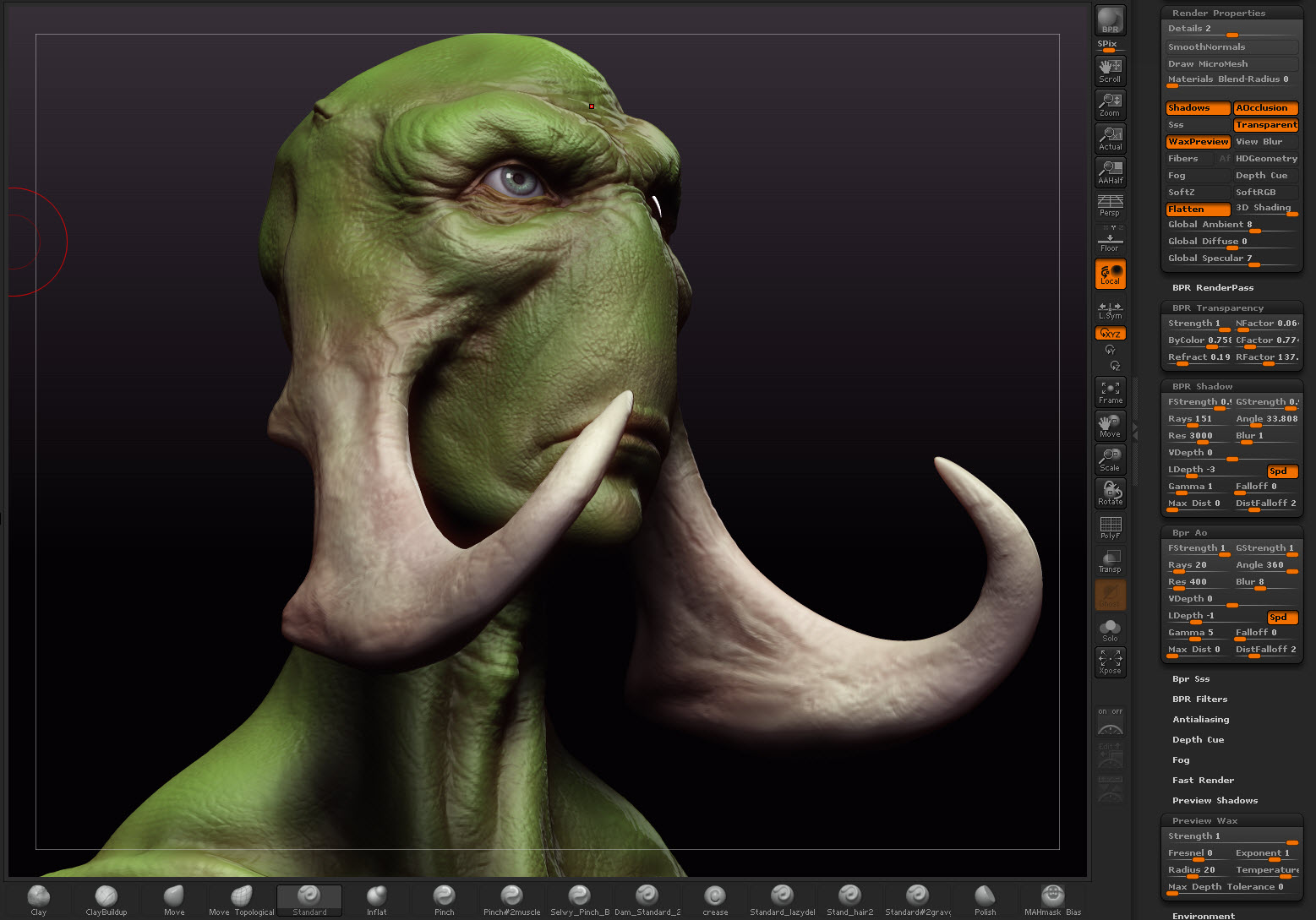Select the Clay brush
Screen dimensions: 1316x920
pyautogui.click(x=39, y=901)
